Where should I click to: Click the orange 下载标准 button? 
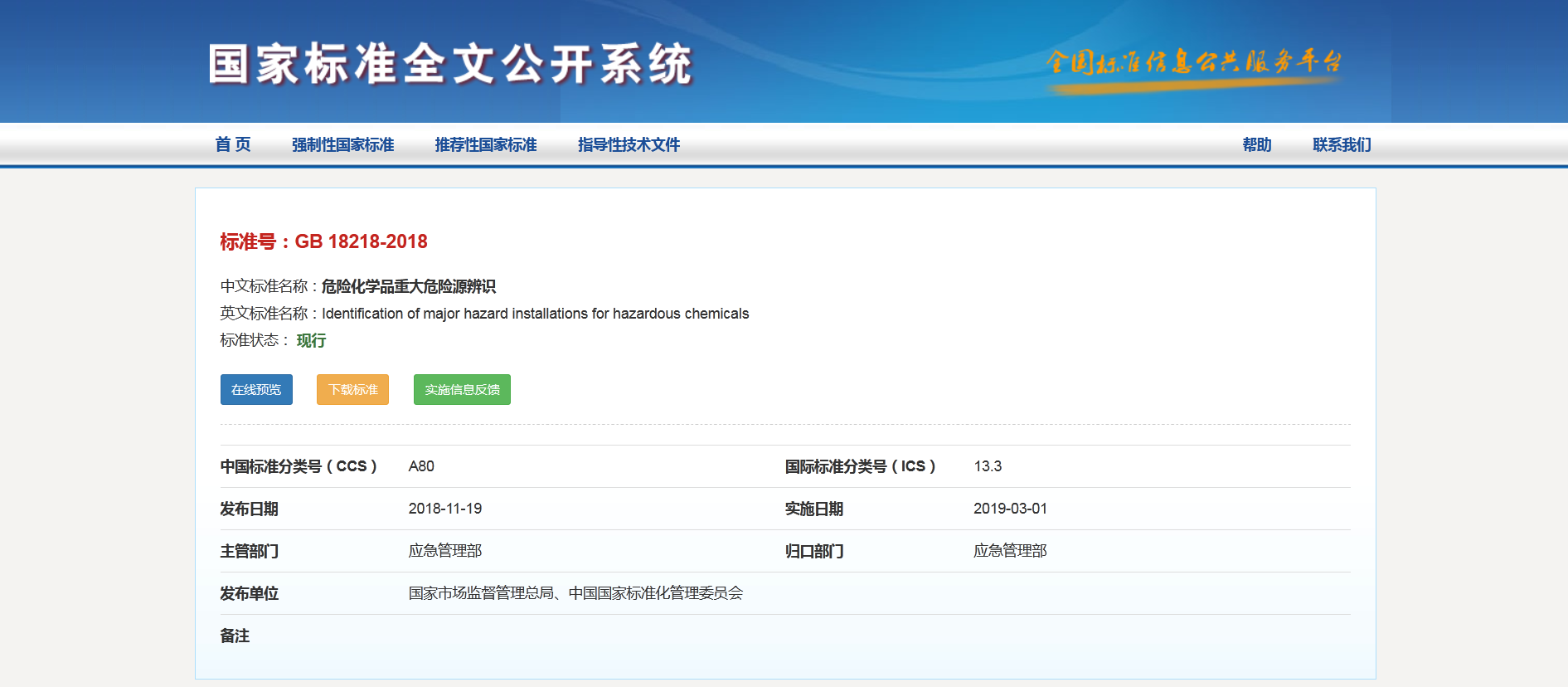pos(352,389)
